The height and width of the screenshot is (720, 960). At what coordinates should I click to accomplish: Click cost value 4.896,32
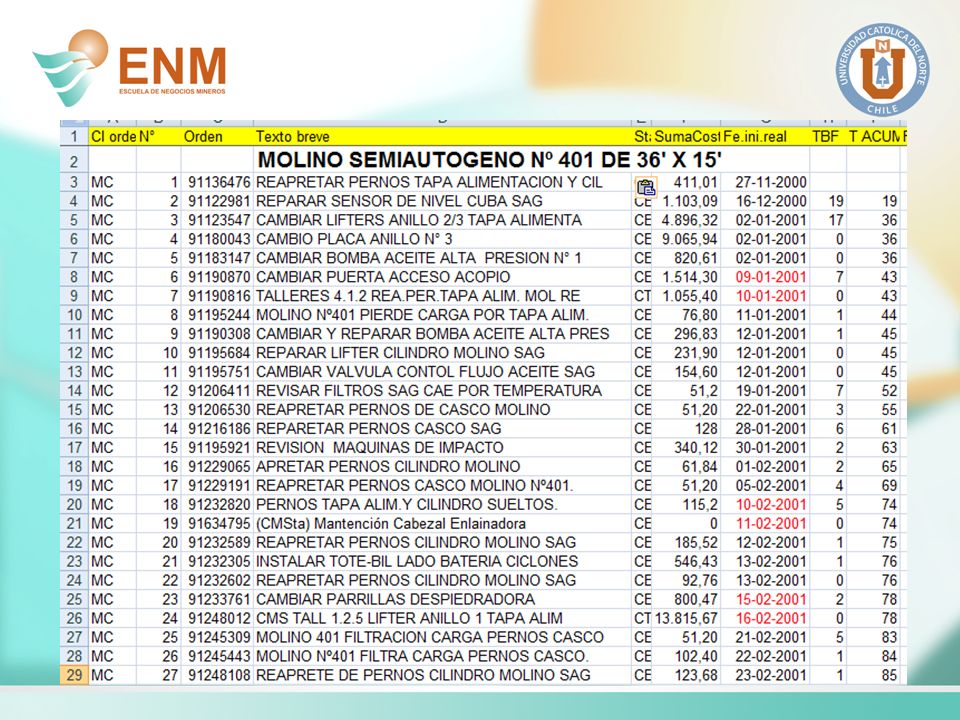click(690, 220)
